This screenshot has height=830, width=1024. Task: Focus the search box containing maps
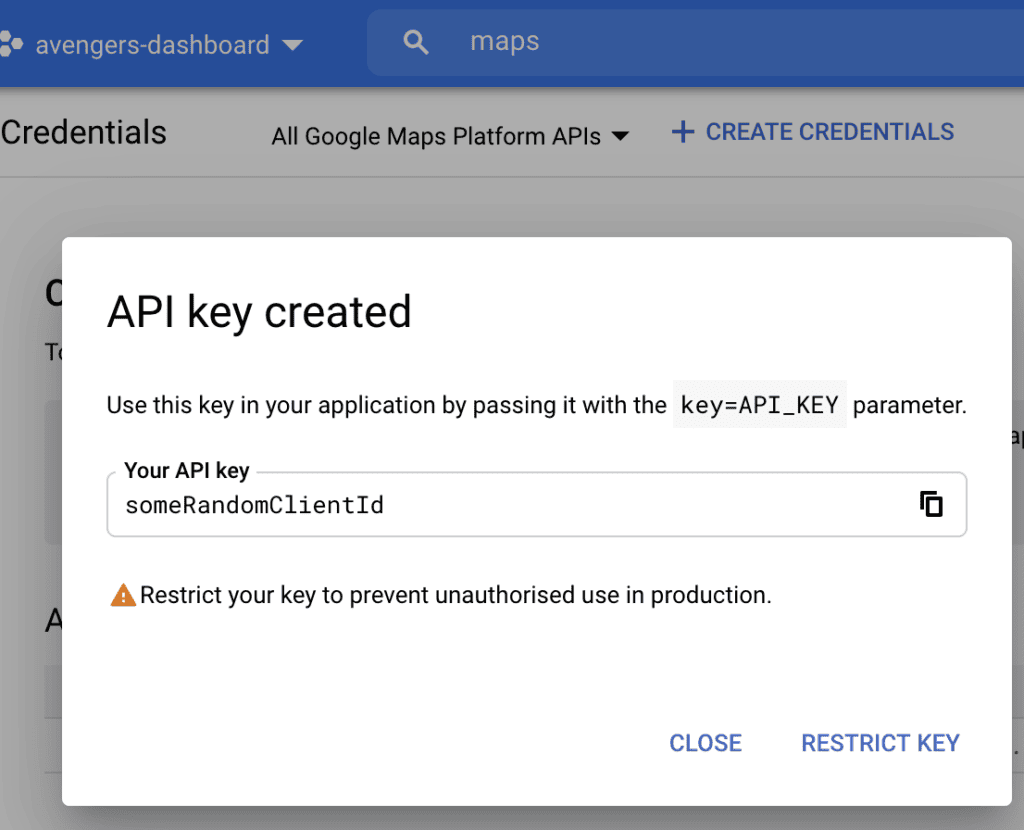(696, 42)
